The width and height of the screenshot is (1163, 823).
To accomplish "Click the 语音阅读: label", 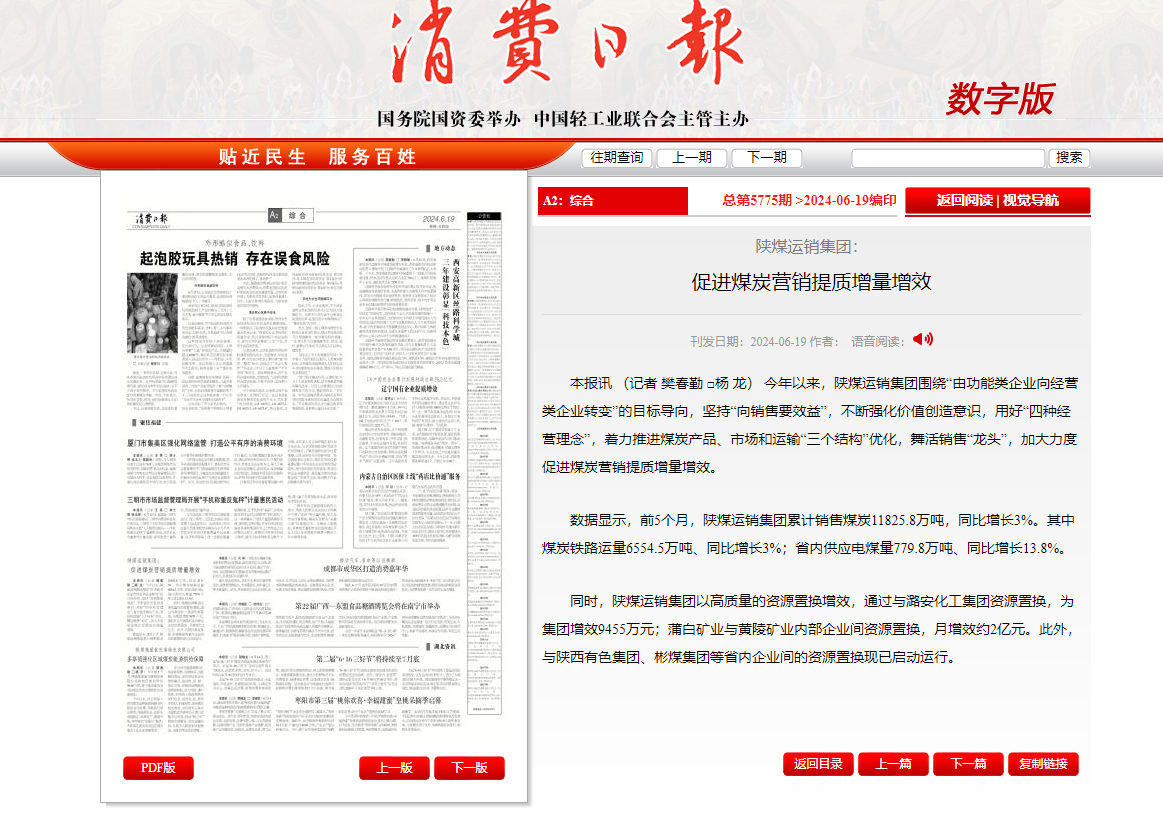I will pyautogui.click(x=877, y=342).
